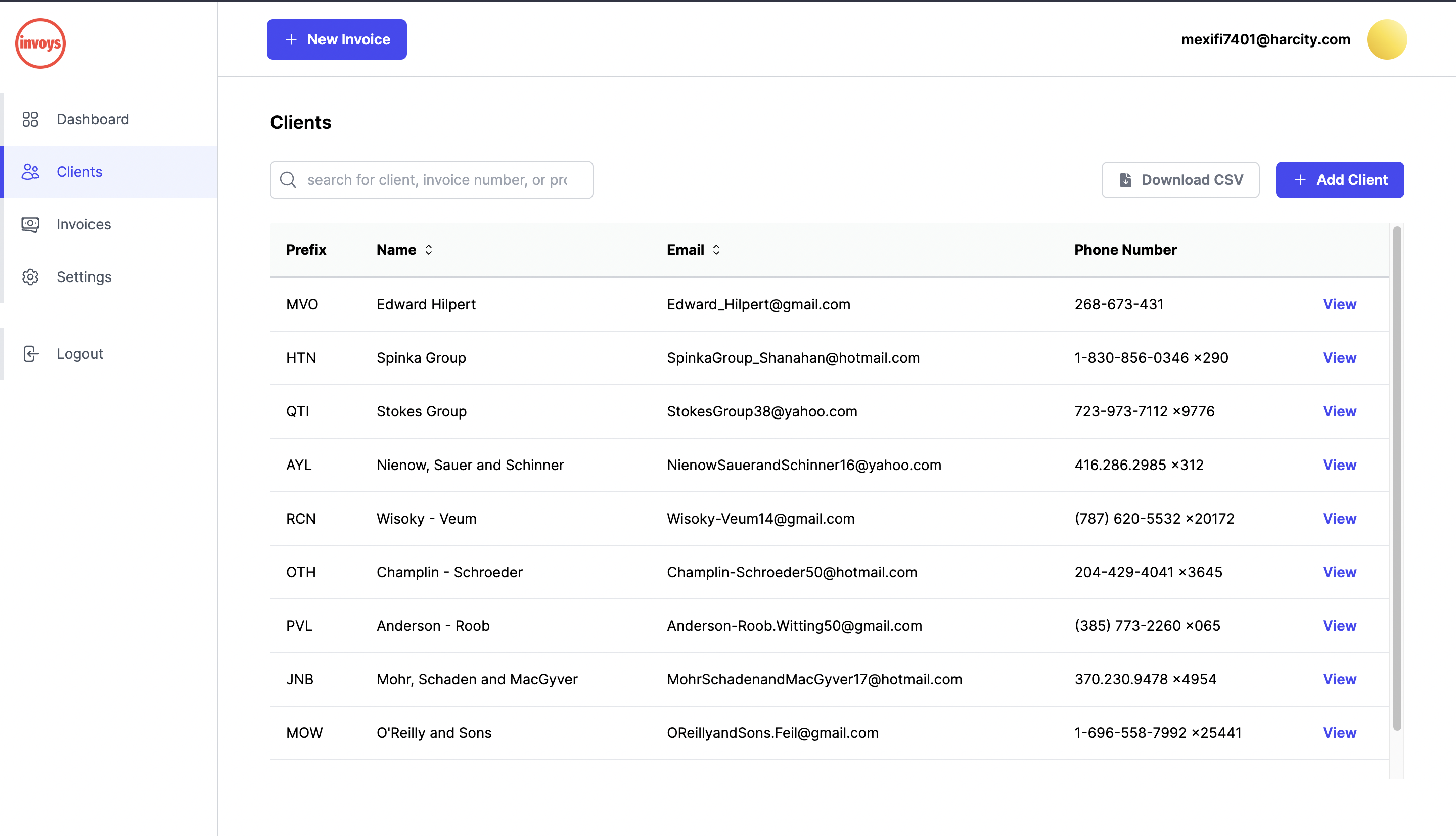Click email SpinkaGroup_Shanahan@hotmail.com
The image size is (1456, 836).
point(793,358)
